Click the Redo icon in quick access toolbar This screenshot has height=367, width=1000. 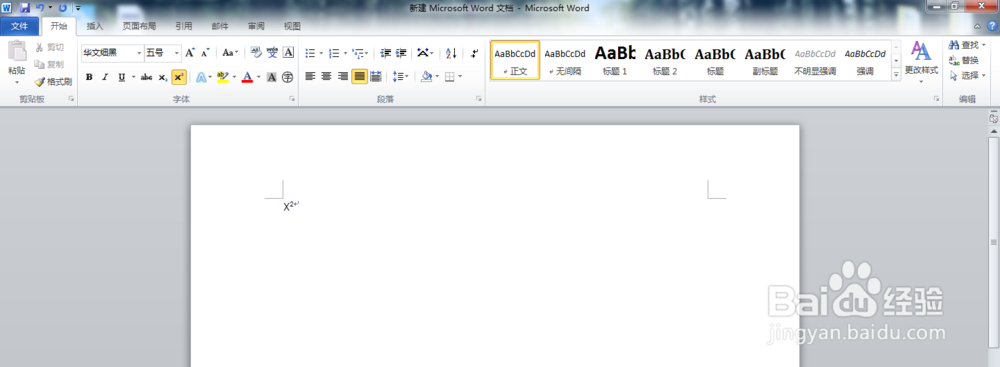[x=62, y=8]
